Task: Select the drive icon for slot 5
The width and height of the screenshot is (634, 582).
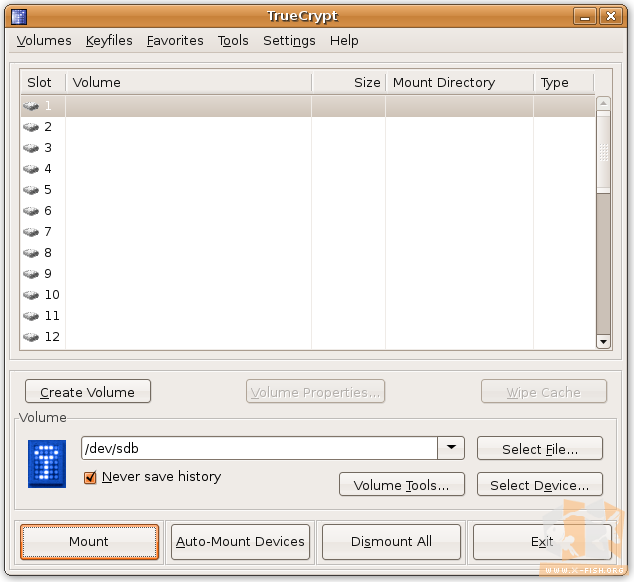Action: [x=31, y=190]
